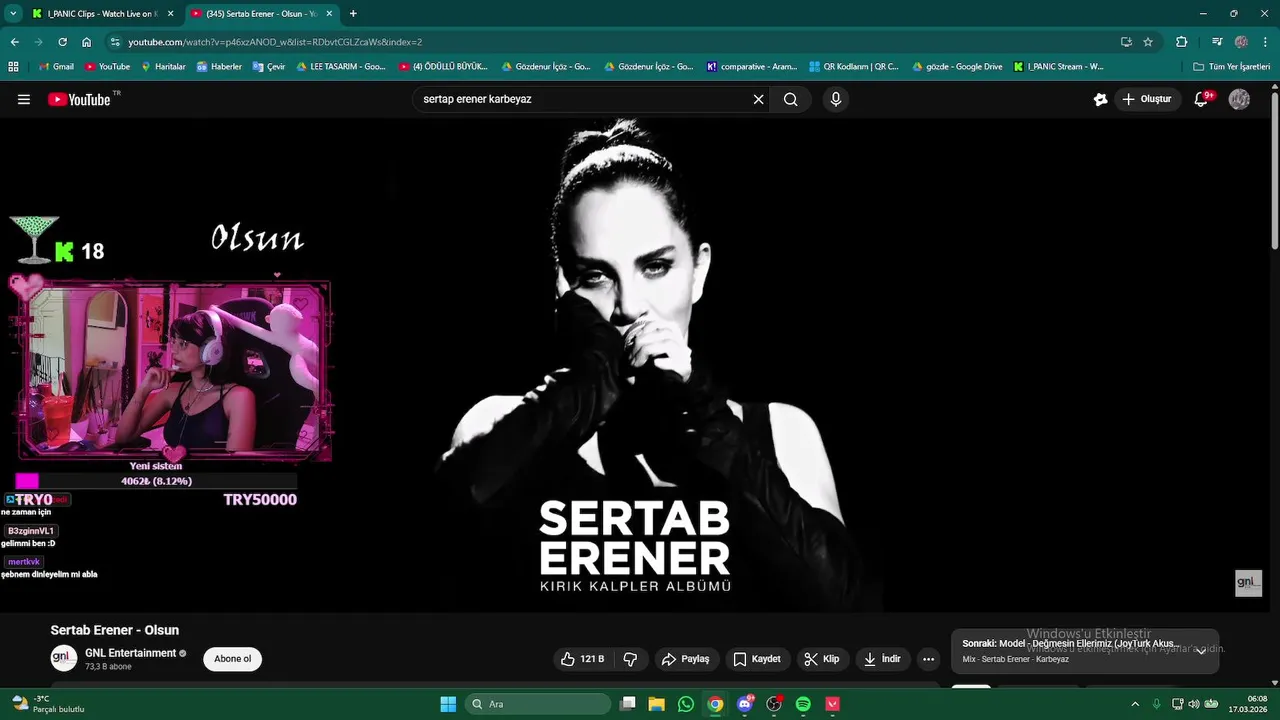
Task: Click the Oluştur create button
Action: pyautogui.click(x=1147, y=99)
